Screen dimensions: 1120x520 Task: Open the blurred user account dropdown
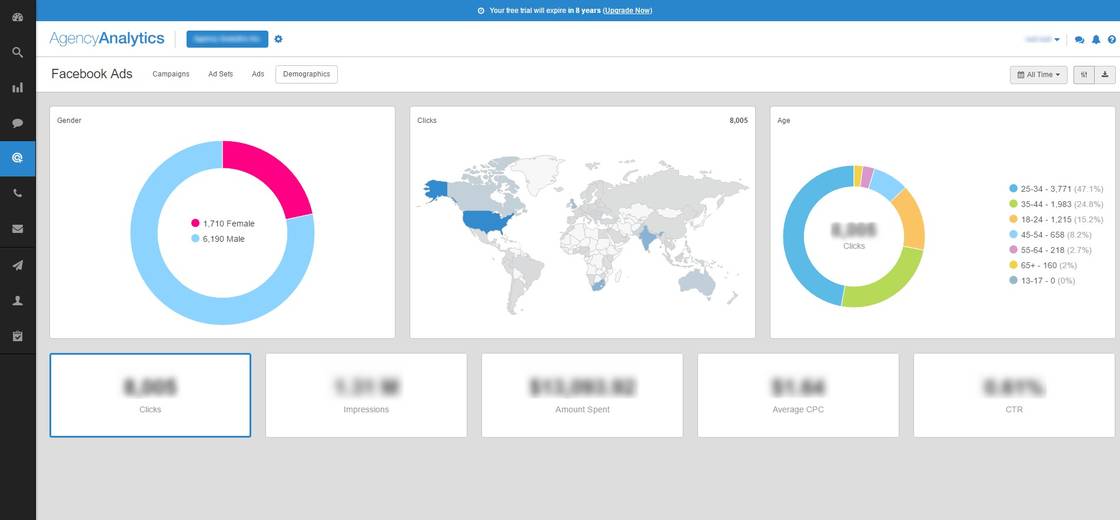click(1043, 39)
